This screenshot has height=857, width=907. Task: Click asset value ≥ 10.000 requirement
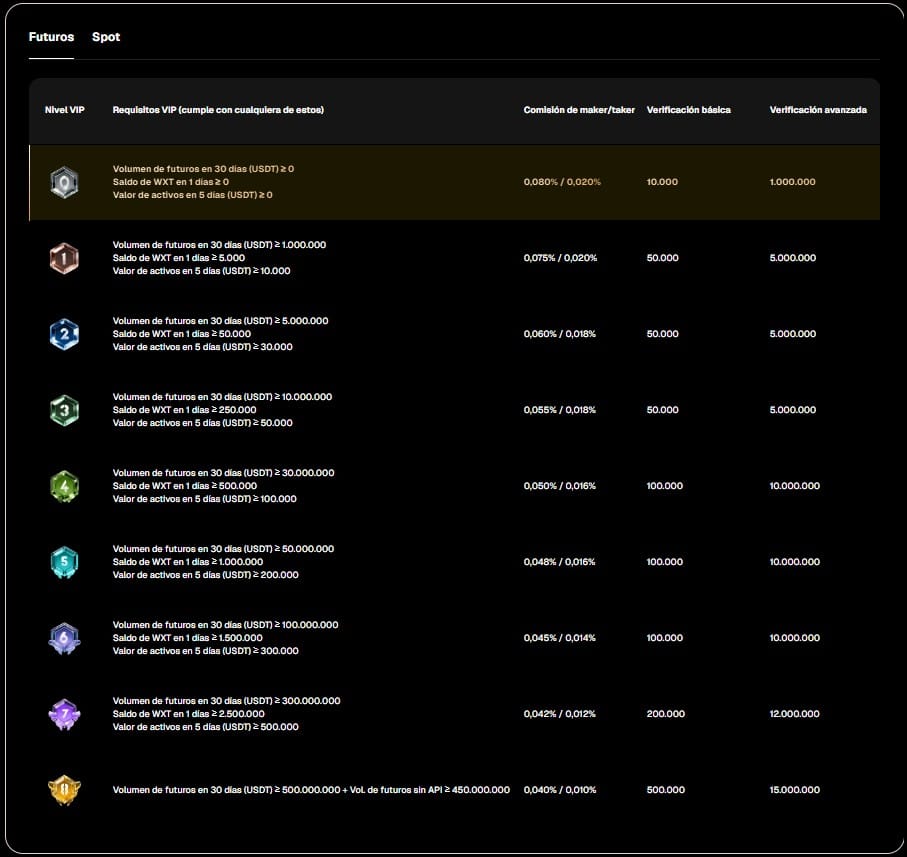(x=201, y=271)
